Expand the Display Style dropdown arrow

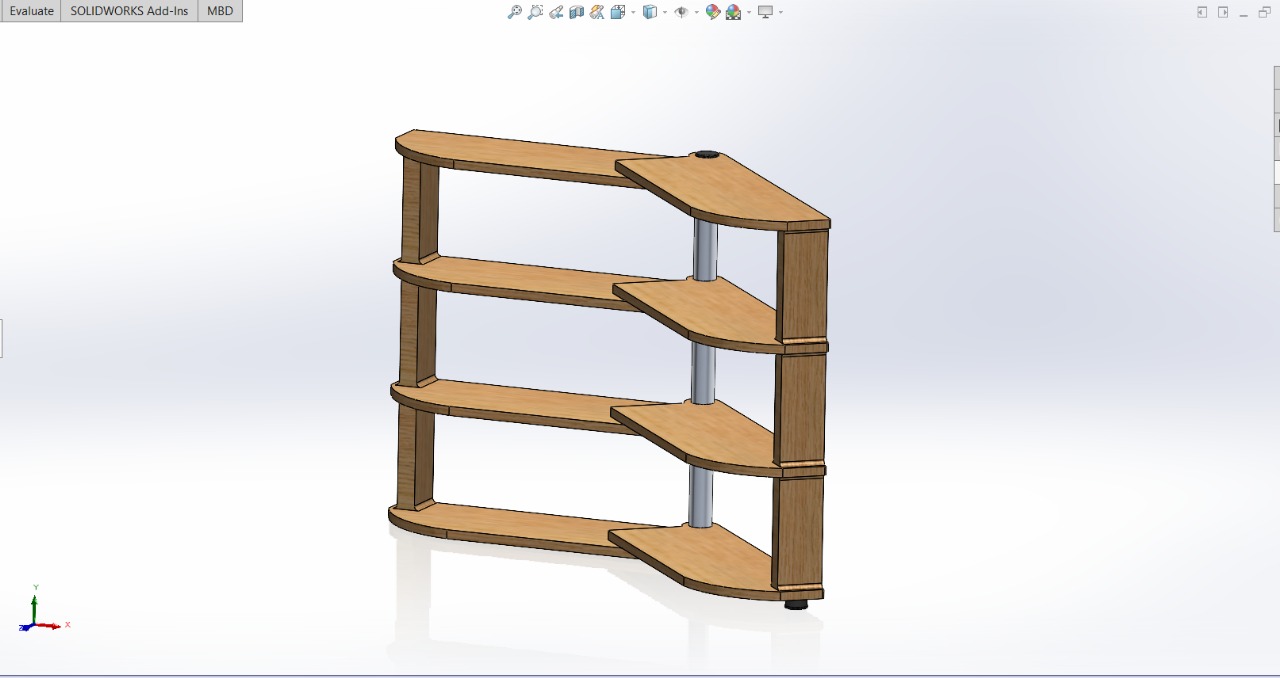[x=664, y=13]
